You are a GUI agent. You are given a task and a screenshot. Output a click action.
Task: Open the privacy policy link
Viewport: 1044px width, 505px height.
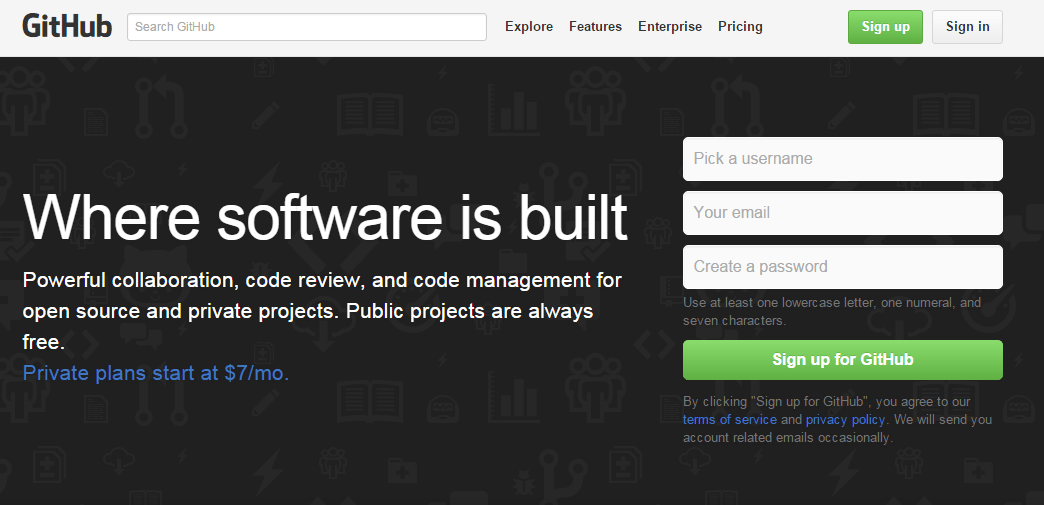845,420
